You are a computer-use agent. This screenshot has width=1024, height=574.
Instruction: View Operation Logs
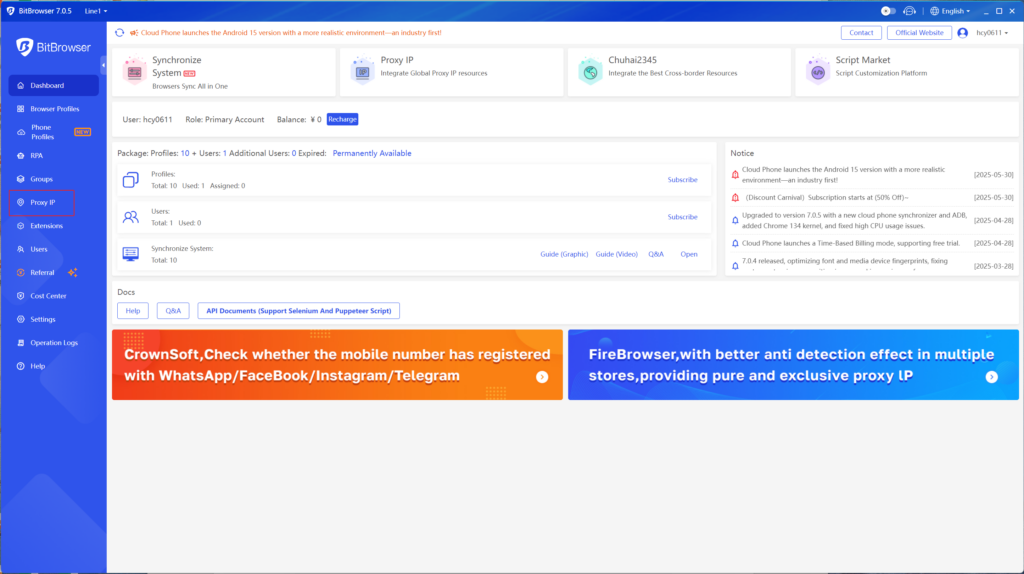coord(54,343)
